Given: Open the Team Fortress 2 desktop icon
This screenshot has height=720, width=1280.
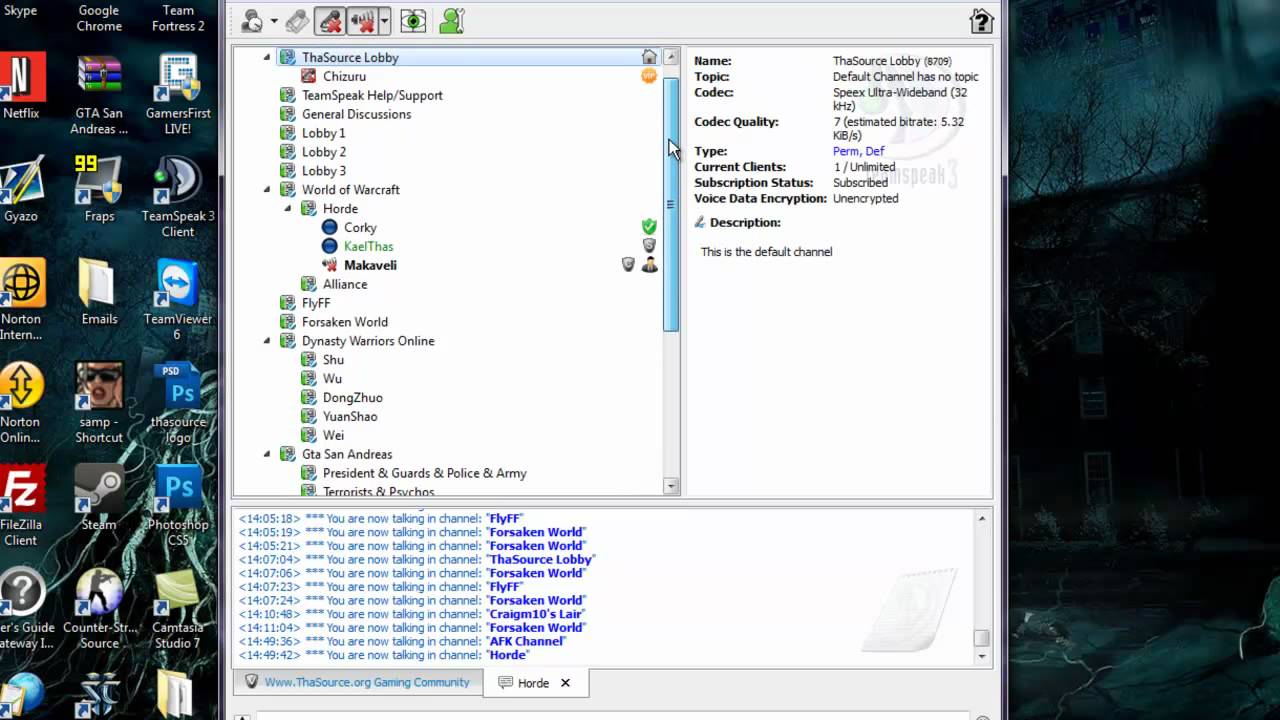Looking at the screenshot, I should 178,18.
